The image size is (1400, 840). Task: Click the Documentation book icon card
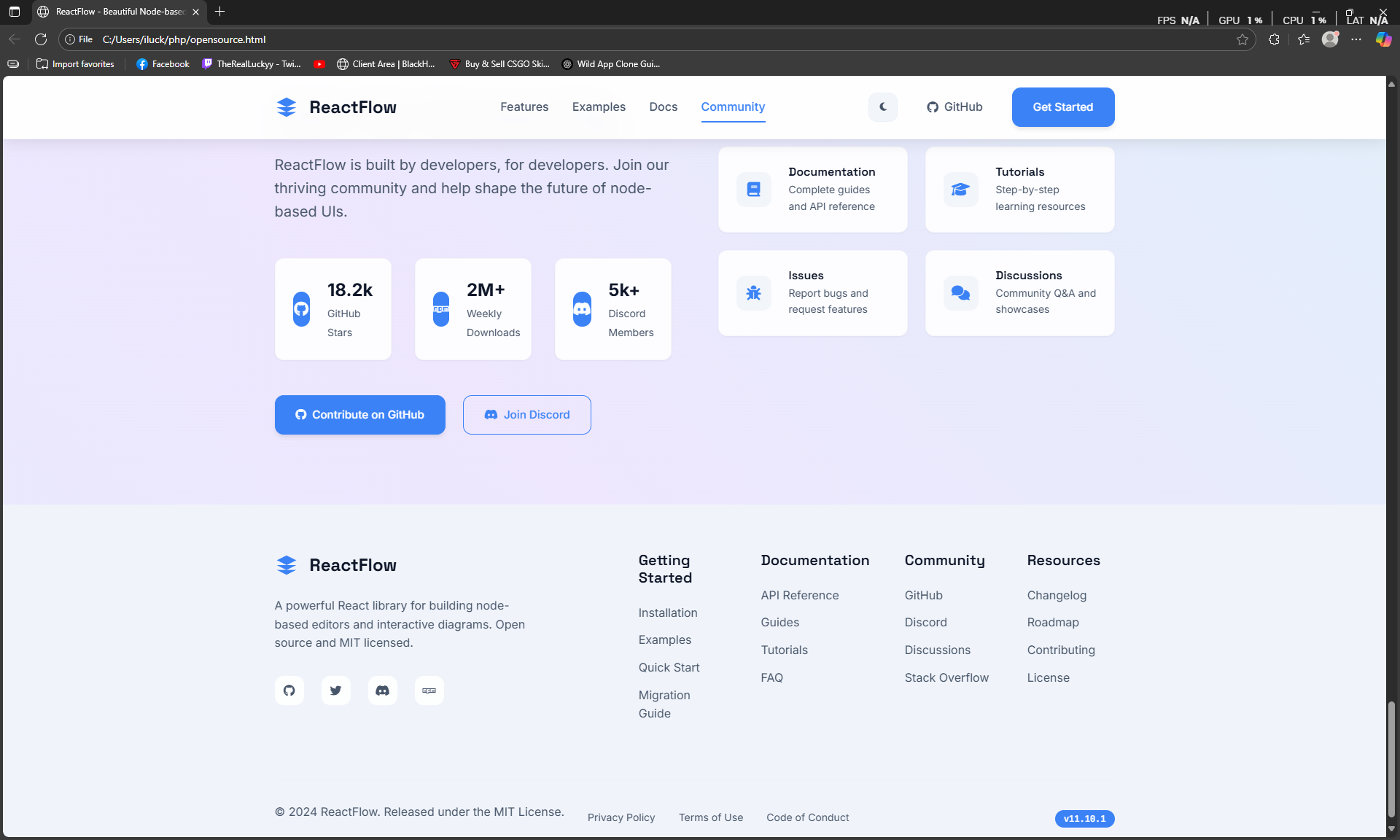coord(753,190)
